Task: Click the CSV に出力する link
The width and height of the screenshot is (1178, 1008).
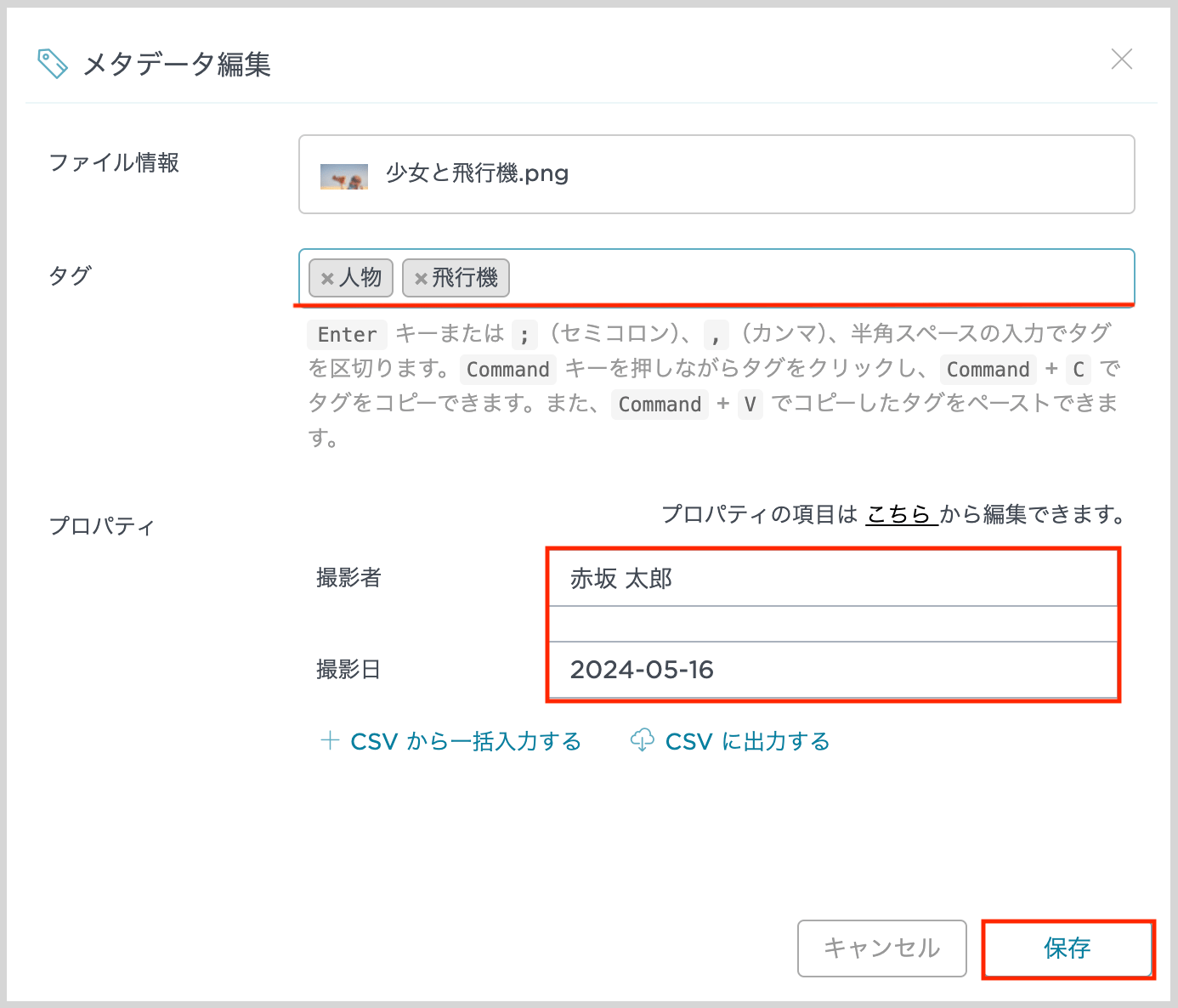Action: (x=746, y=740)
